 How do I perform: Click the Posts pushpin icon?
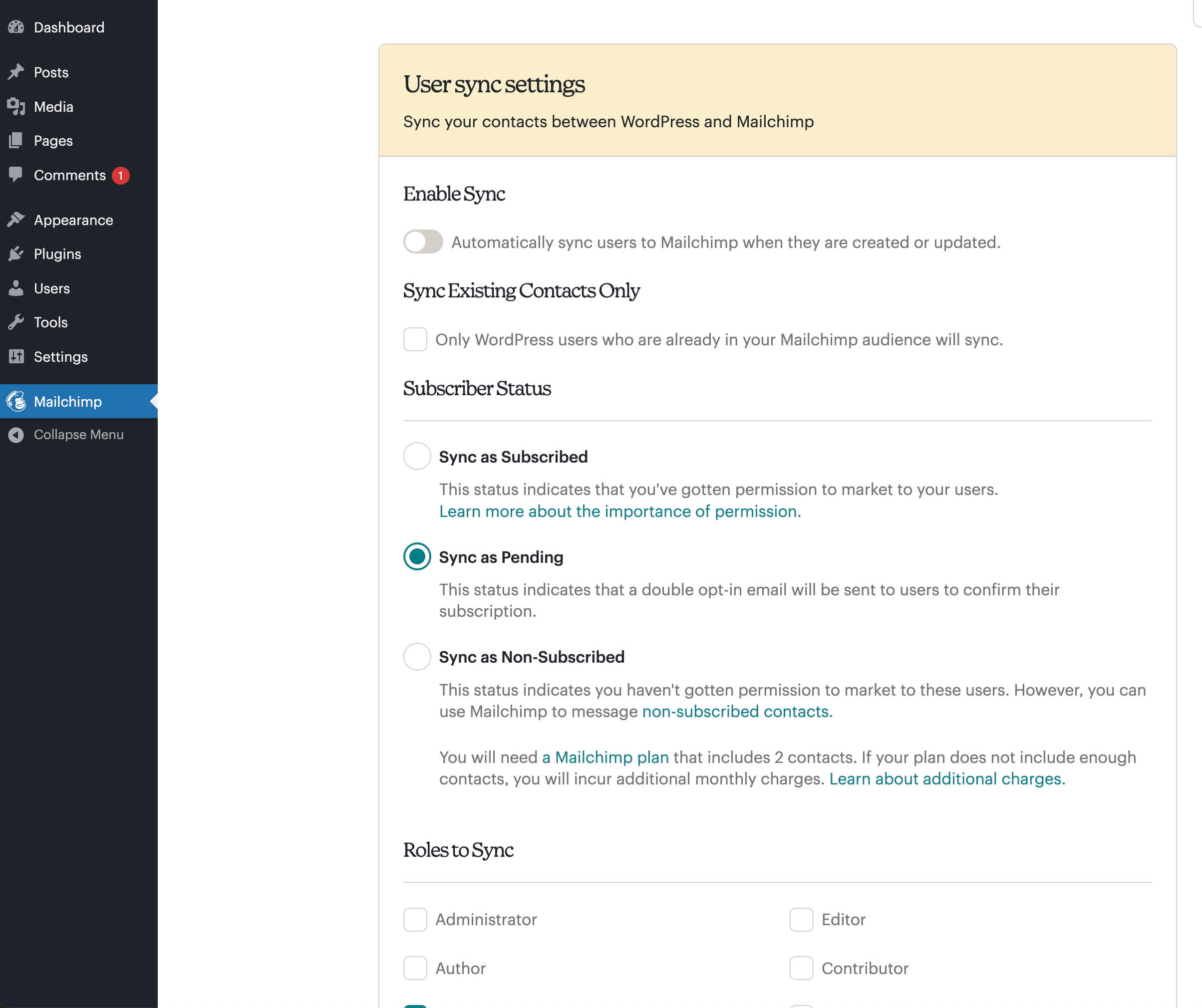(x=16, y=72)
